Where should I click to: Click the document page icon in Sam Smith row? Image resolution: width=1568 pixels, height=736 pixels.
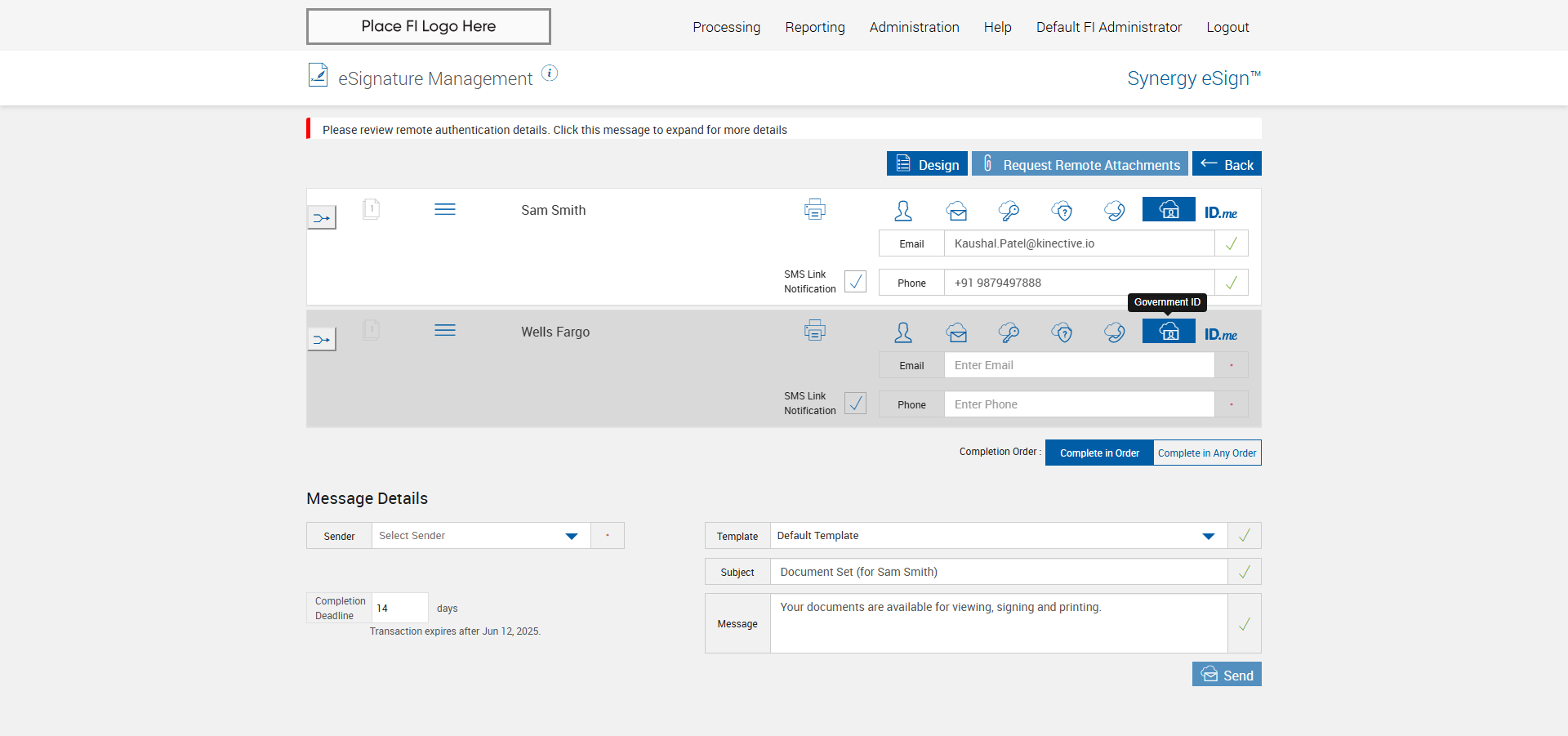371,210
